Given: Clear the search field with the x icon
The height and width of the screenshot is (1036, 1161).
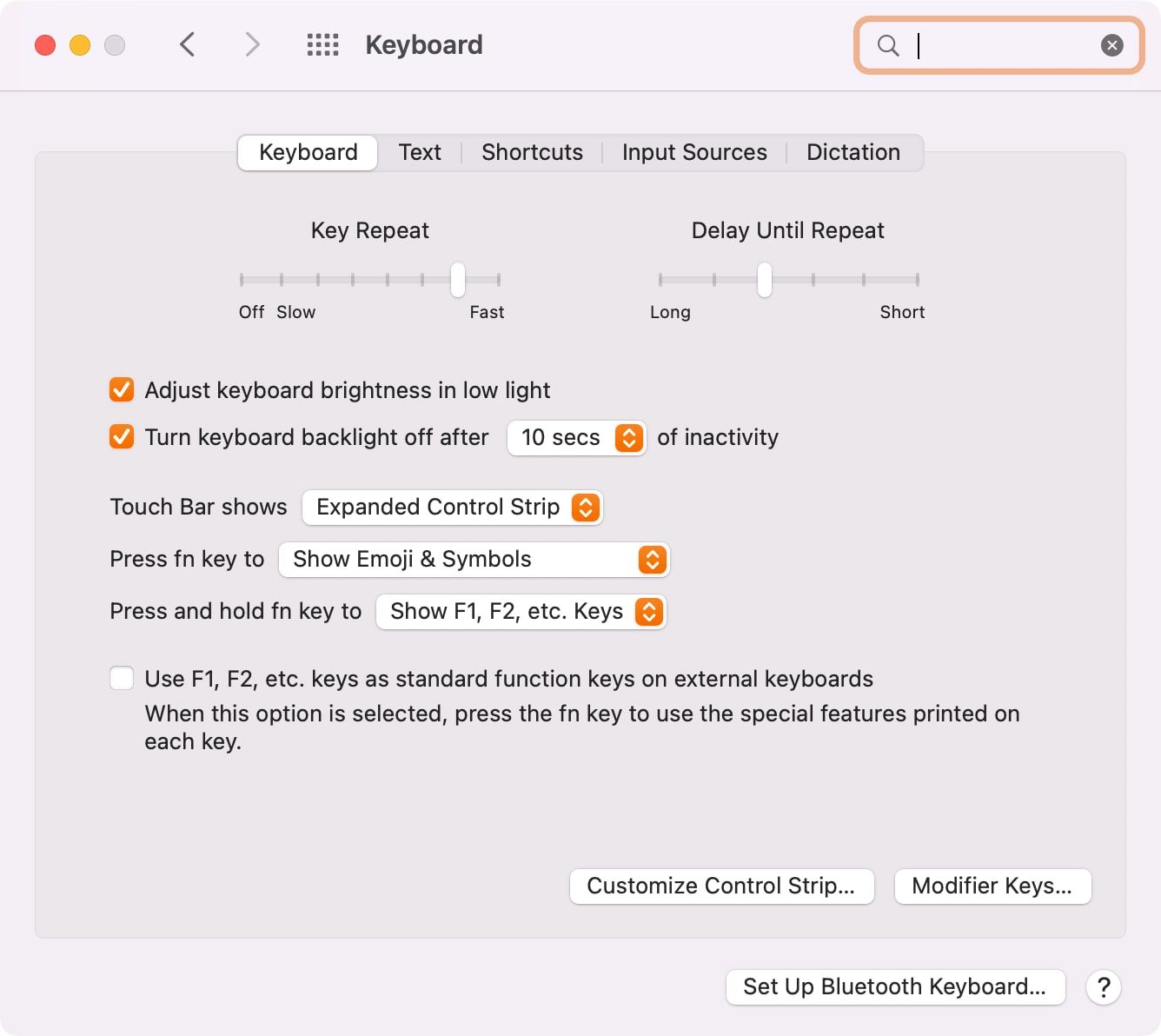Looking at the screenshot, I should [1111, 45].
